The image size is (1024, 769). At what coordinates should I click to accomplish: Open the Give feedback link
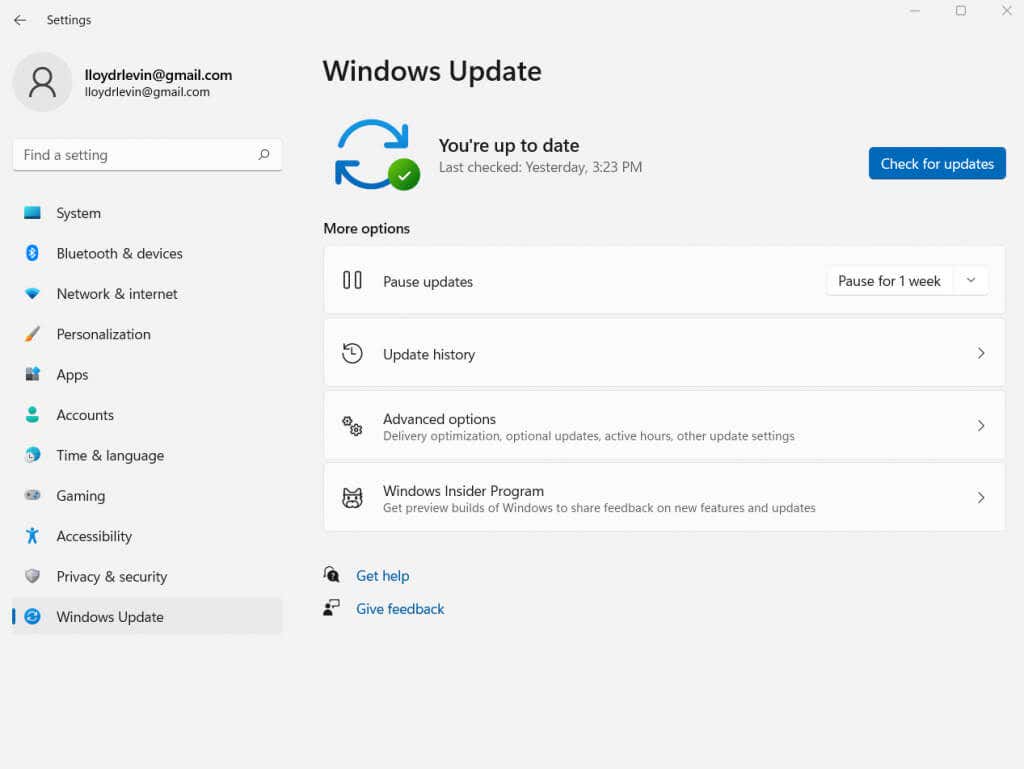click(400, 609)
